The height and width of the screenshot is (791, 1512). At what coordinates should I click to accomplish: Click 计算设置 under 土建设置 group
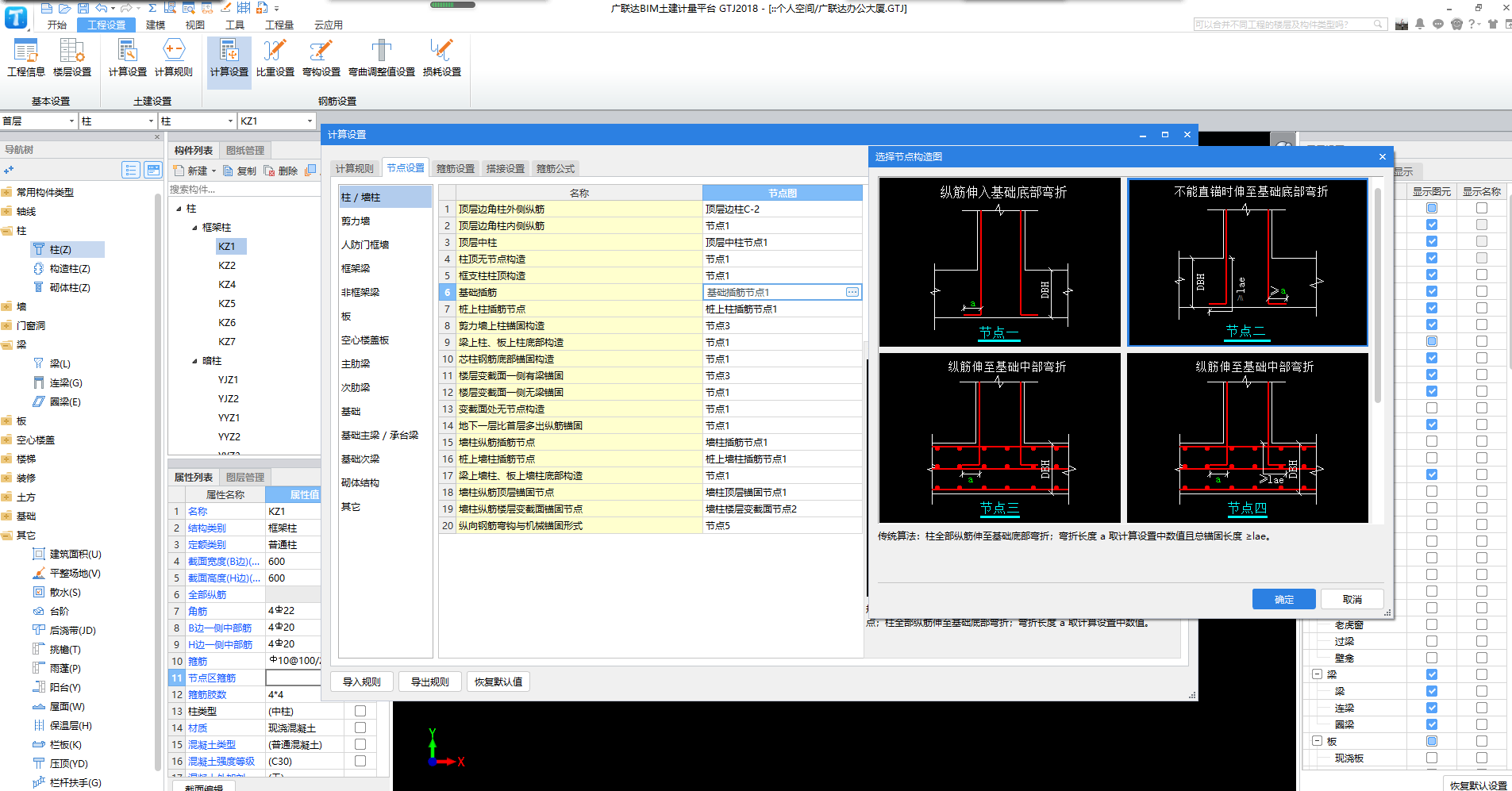[x=128, y=57]
